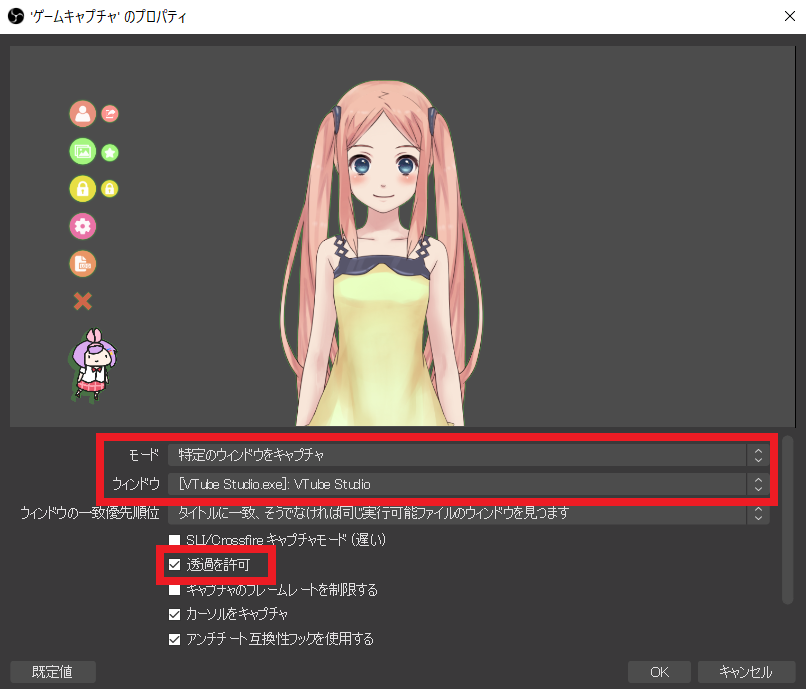Click the small yellow lock icon
The height and width of the screenshot is (689, 806).
tap(109, 189)
